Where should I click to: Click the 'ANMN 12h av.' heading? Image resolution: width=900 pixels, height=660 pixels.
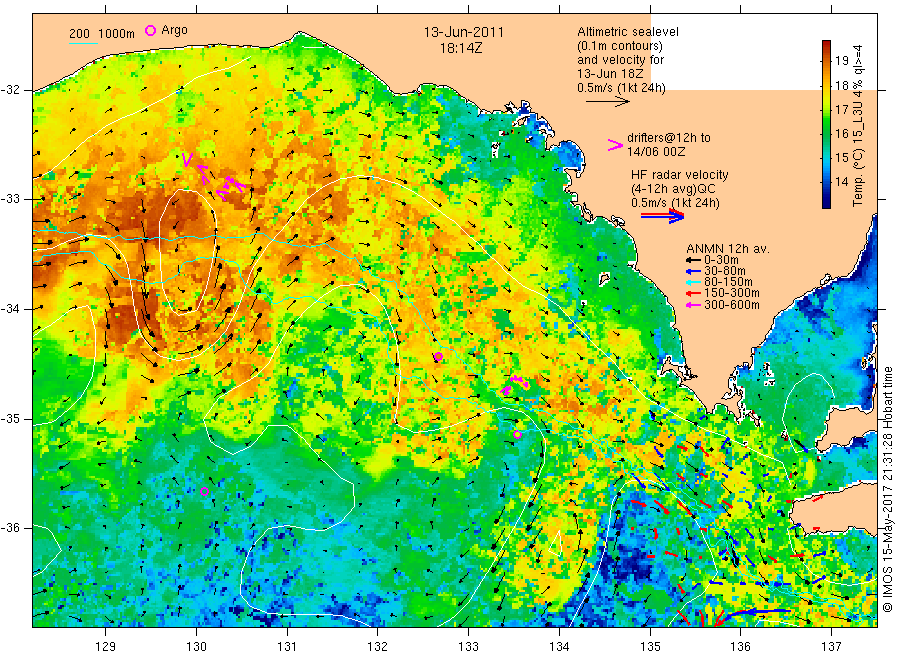[728, 249]
